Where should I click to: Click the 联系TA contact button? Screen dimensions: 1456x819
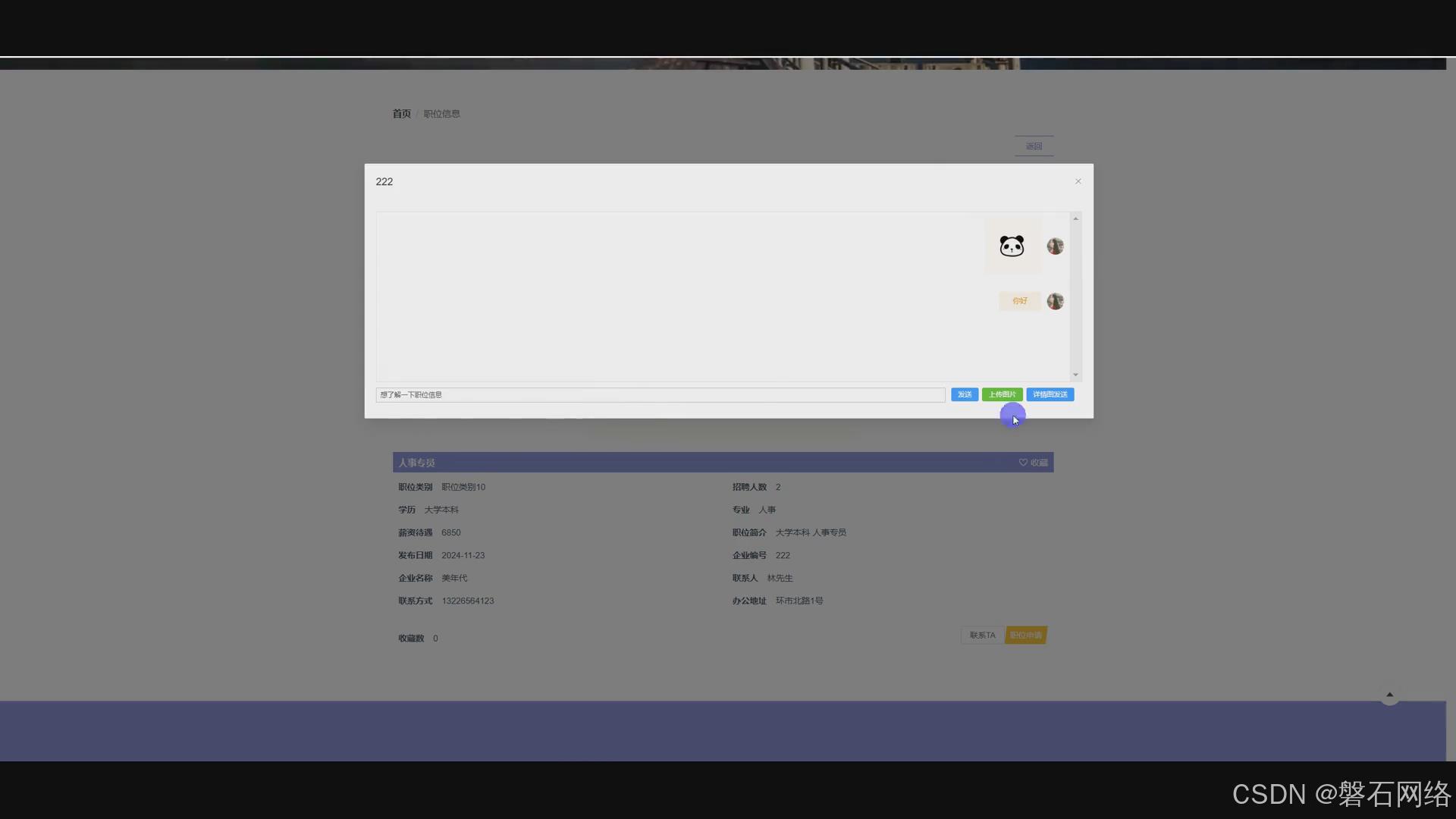coord(982,635)
